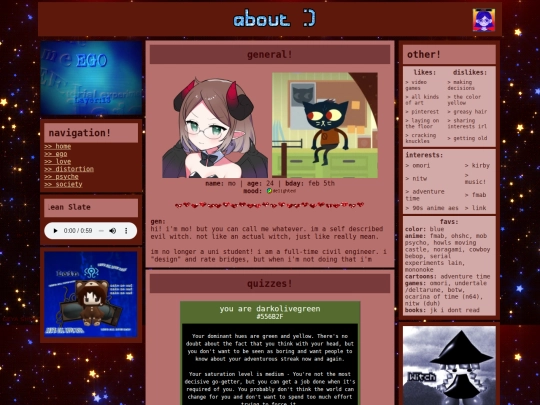Open the audio player three-dot menu
540x405 pixels.
pos(126,231)
